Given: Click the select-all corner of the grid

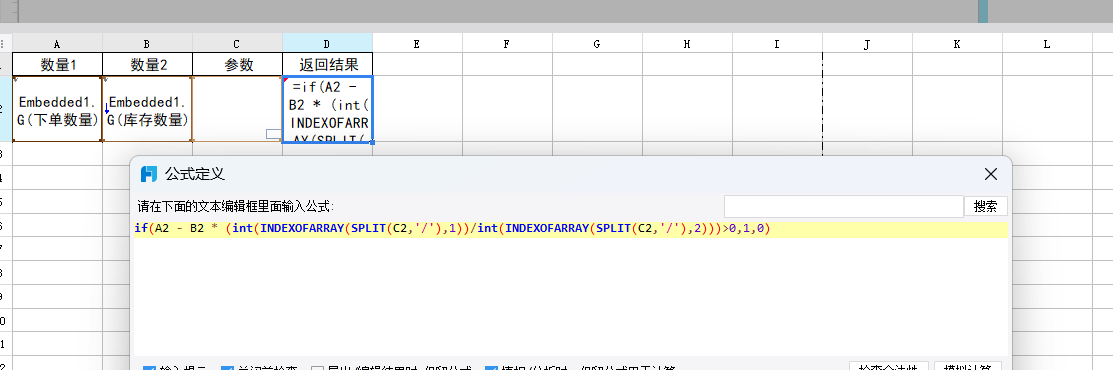Looking at the screenshot, I should tap(6, 43).
